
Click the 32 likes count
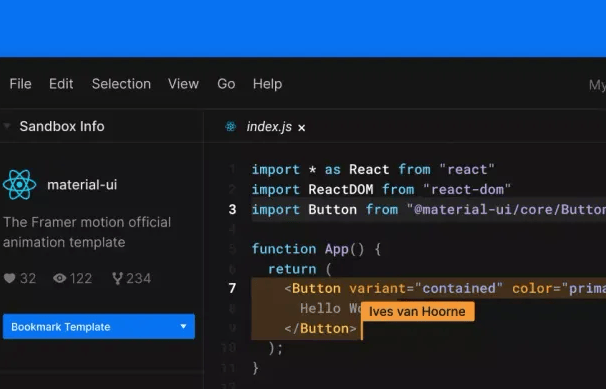pos(28,279)
